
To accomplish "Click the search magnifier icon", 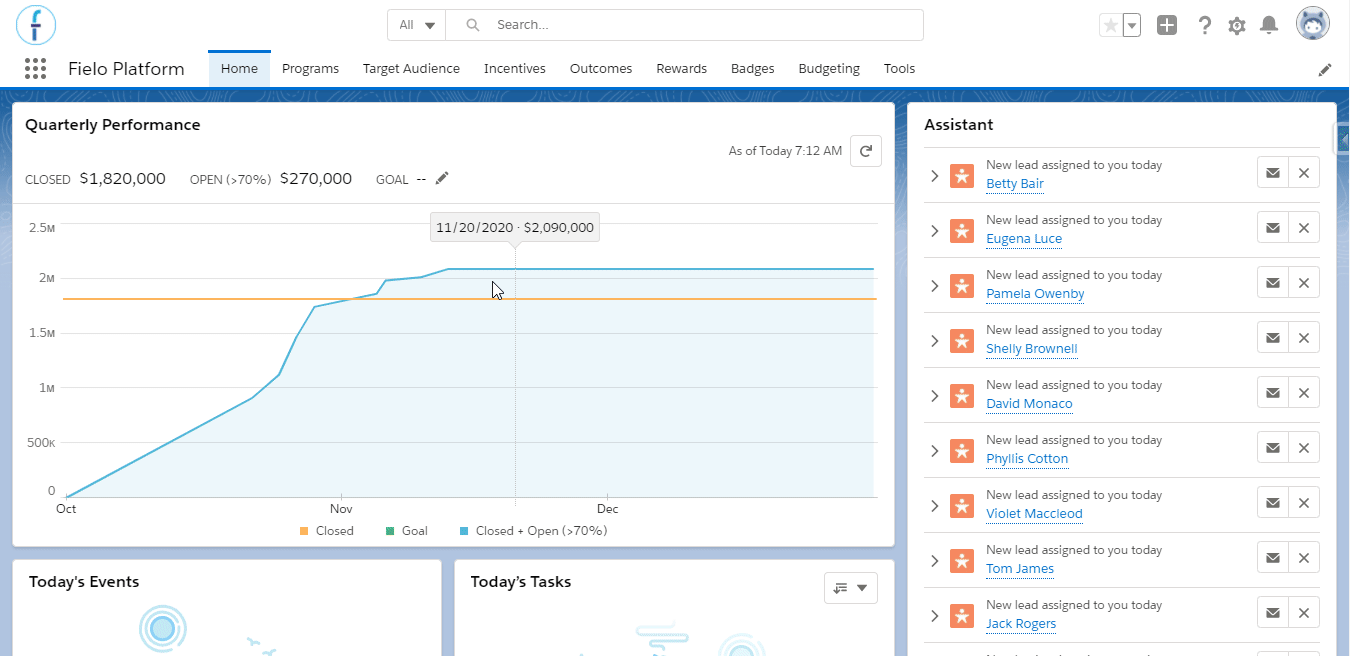I will pyautogui.click(x=473, y=25).
